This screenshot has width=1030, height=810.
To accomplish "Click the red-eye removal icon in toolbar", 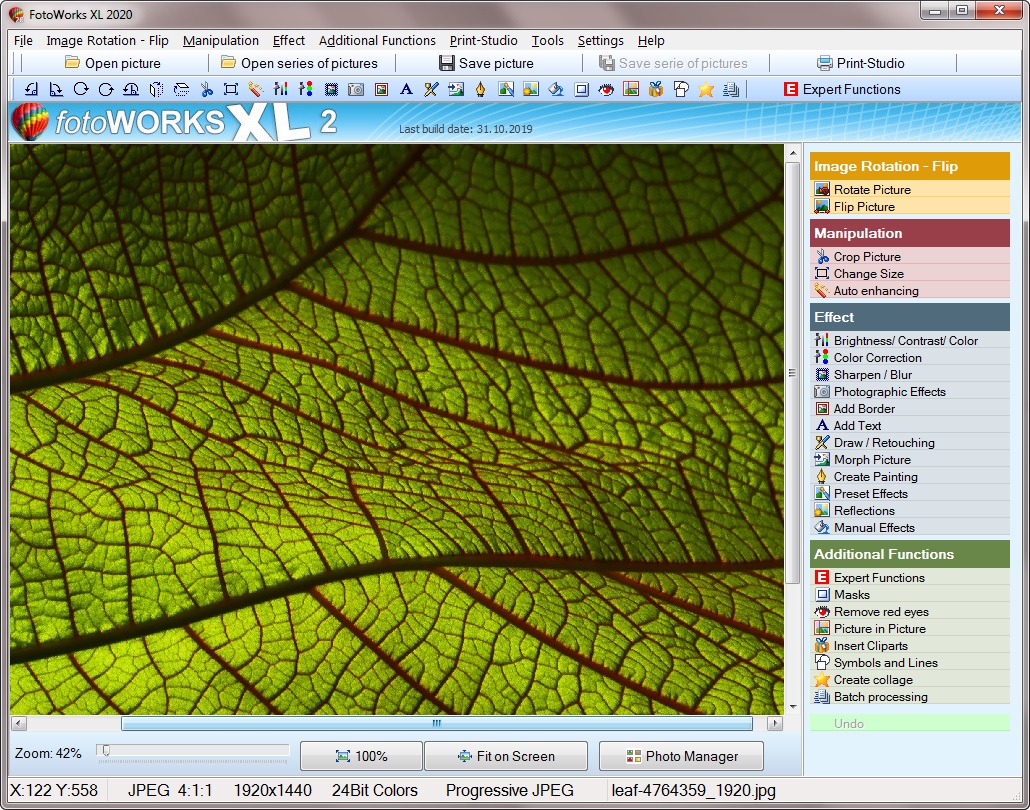I will click(x=606, y=89).
